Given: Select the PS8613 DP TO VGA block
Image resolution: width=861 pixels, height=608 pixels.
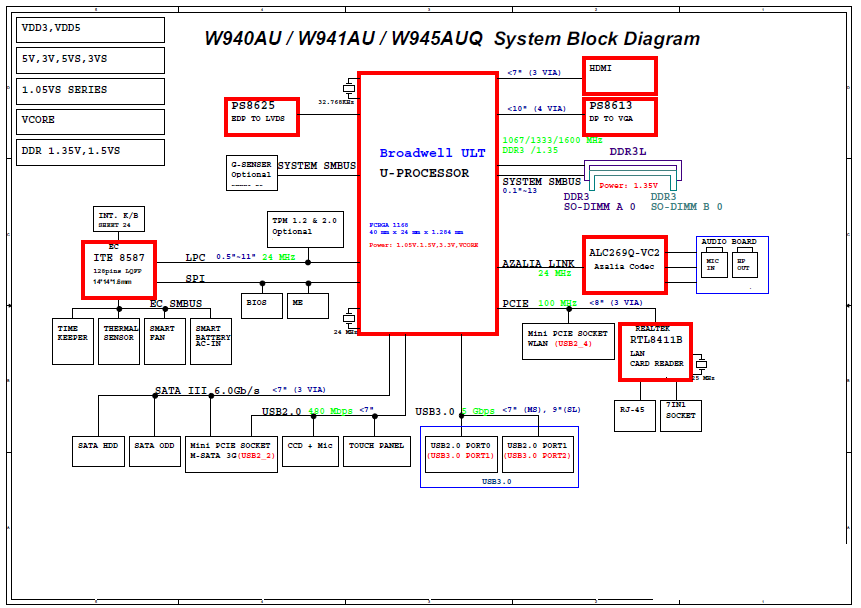Looking at the screenshot, I should (620, 116).
